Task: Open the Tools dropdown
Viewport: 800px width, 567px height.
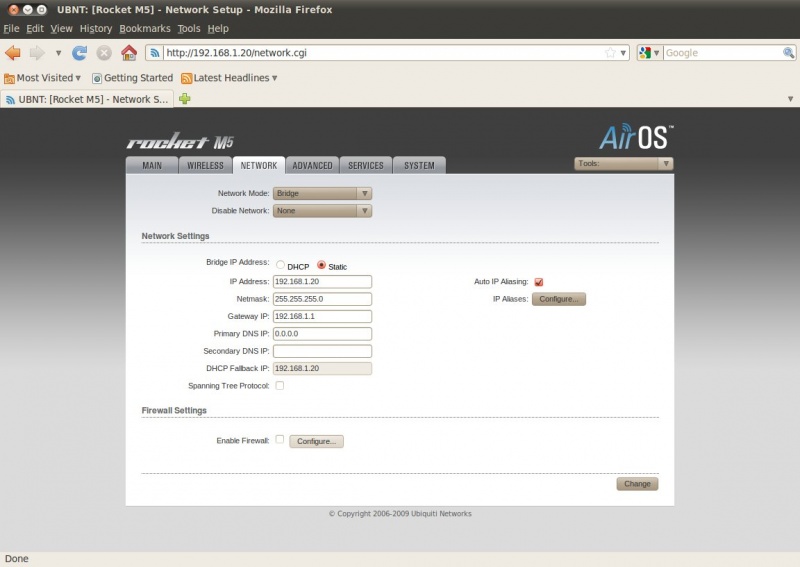Action: pos(623,163)
